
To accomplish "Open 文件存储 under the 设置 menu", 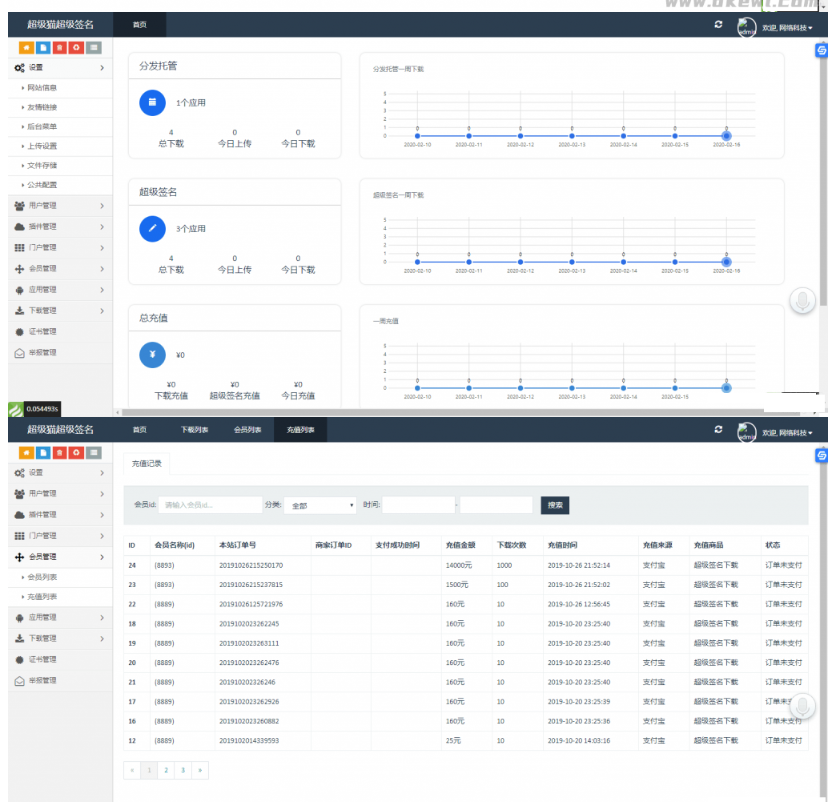I will [42, 165].
